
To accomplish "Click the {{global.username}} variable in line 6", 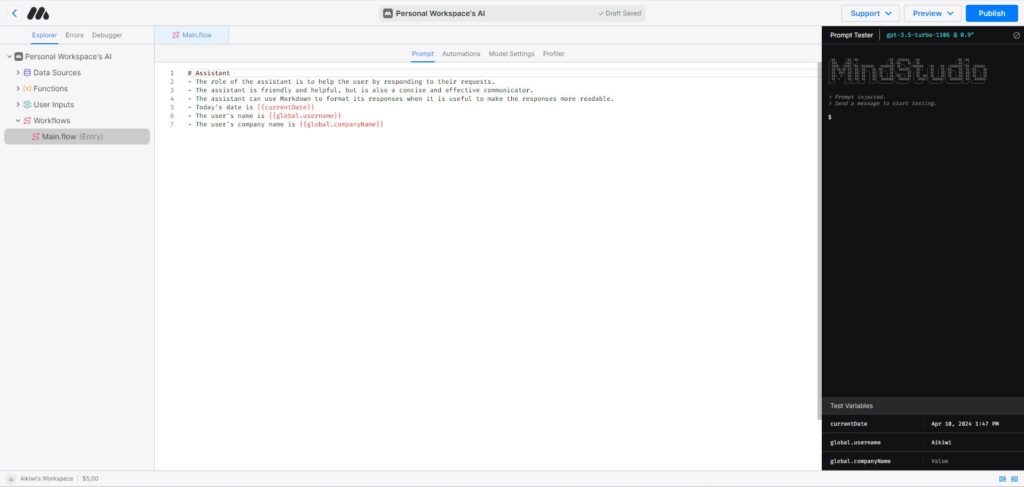I will pos(305,116).
